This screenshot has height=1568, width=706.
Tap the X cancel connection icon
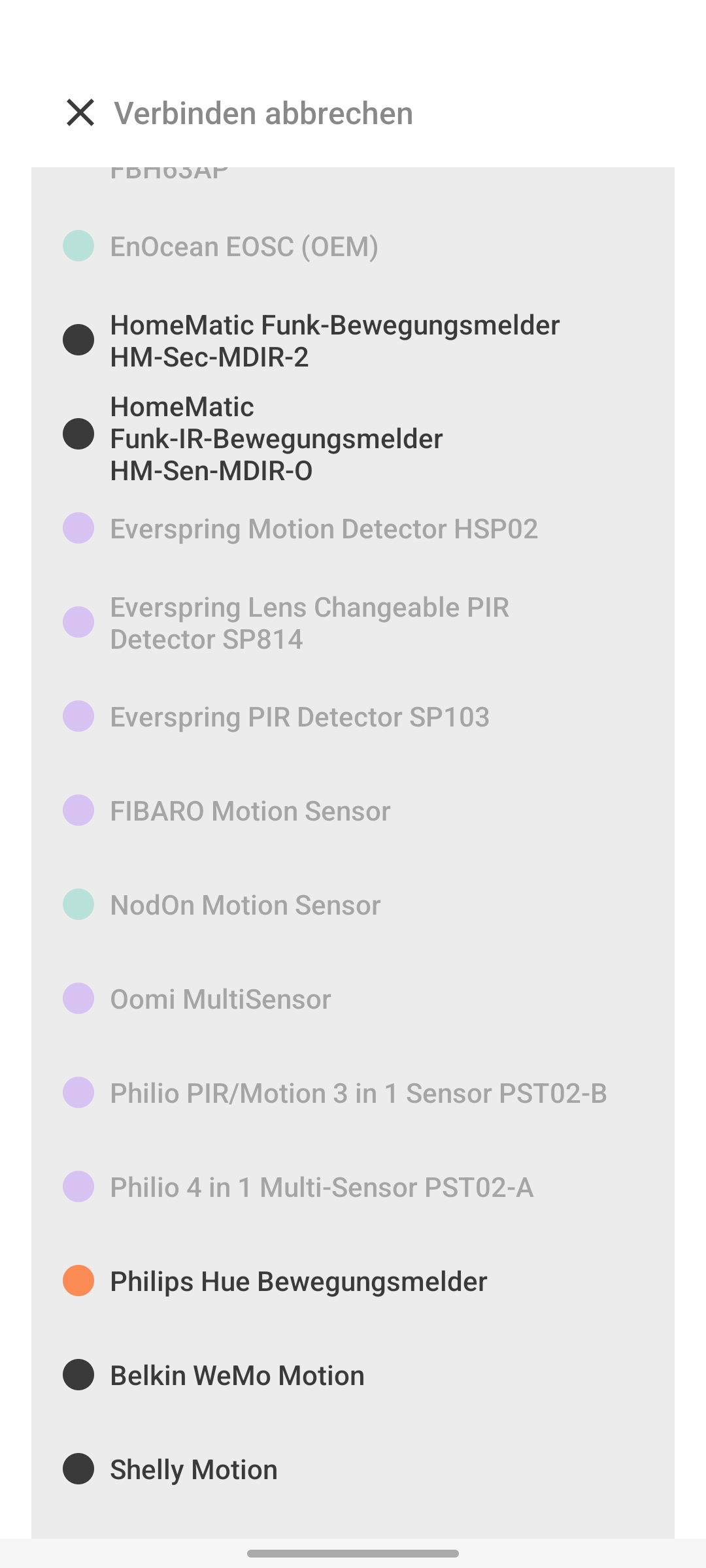coord(80,113)
